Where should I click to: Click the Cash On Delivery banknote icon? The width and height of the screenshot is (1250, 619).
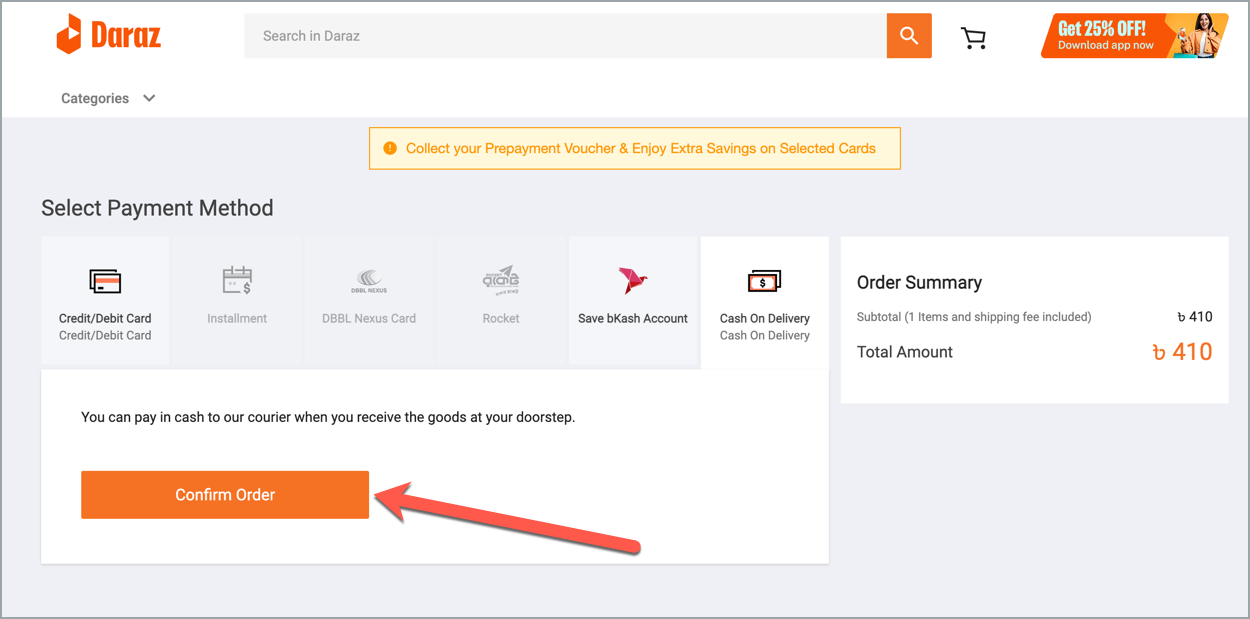764,281
